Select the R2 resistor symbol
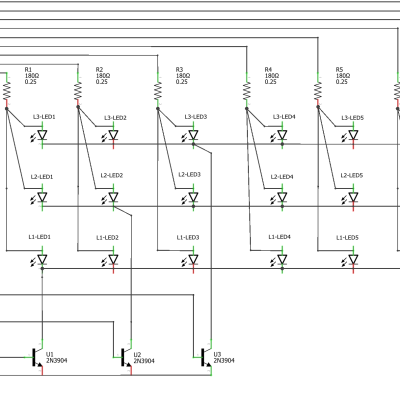Image resolution: width=400 pixels, height=400 pixels. tap(78, 91)
